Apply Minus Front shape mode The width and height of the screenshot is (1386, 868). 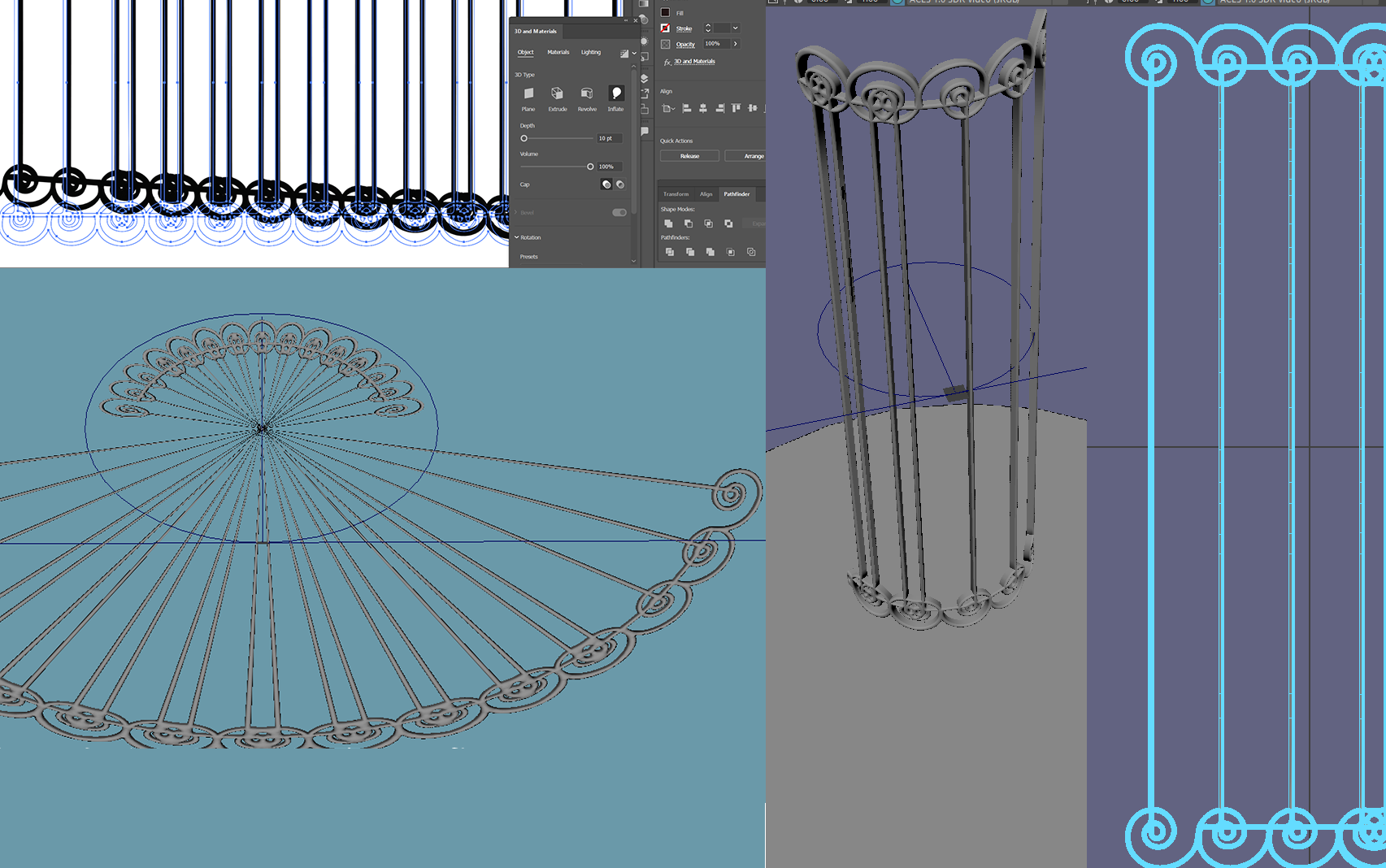[x=689, y=224]
